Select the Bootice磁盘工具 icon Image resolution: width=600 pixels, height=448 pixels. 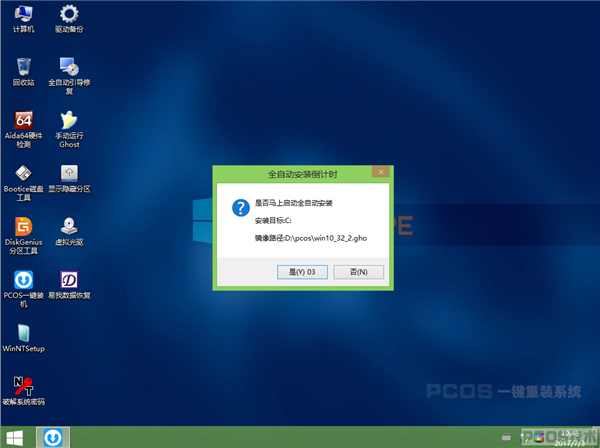tap(23, 183)
